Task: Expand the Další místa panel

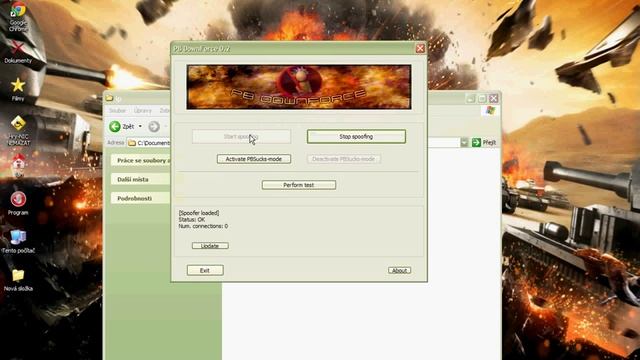Action: pos(142,179)
